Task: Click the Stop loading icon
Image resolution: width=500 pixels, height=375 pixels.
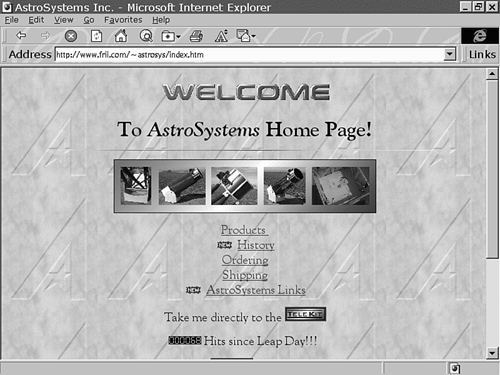Action: (x=71, y=36)
